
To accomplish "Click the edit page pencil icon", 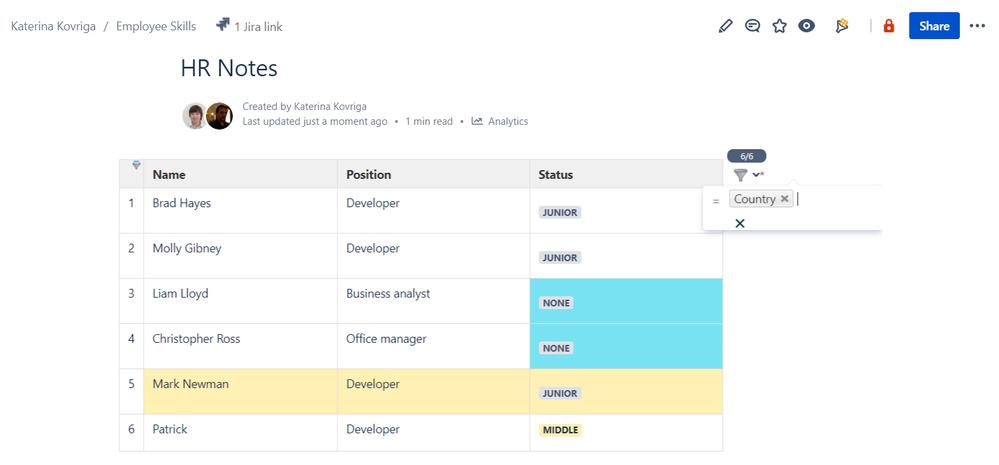I will (726, 26).
